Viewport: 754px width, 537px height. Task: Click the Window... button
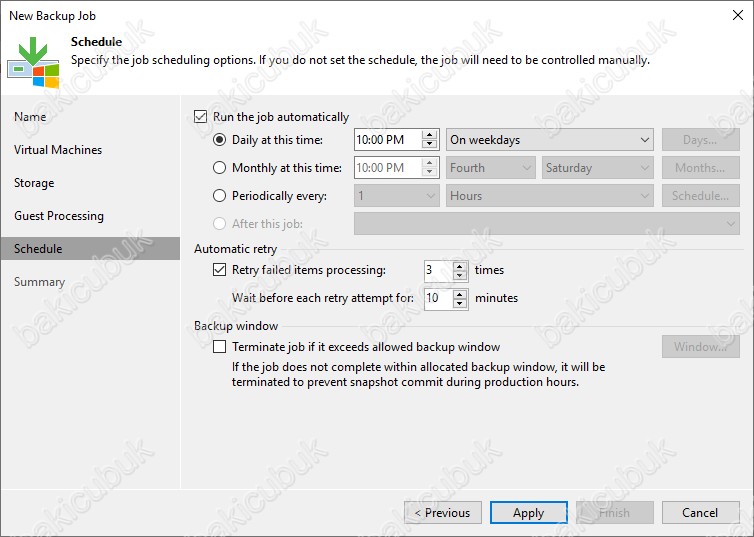[x=701, y=347]
